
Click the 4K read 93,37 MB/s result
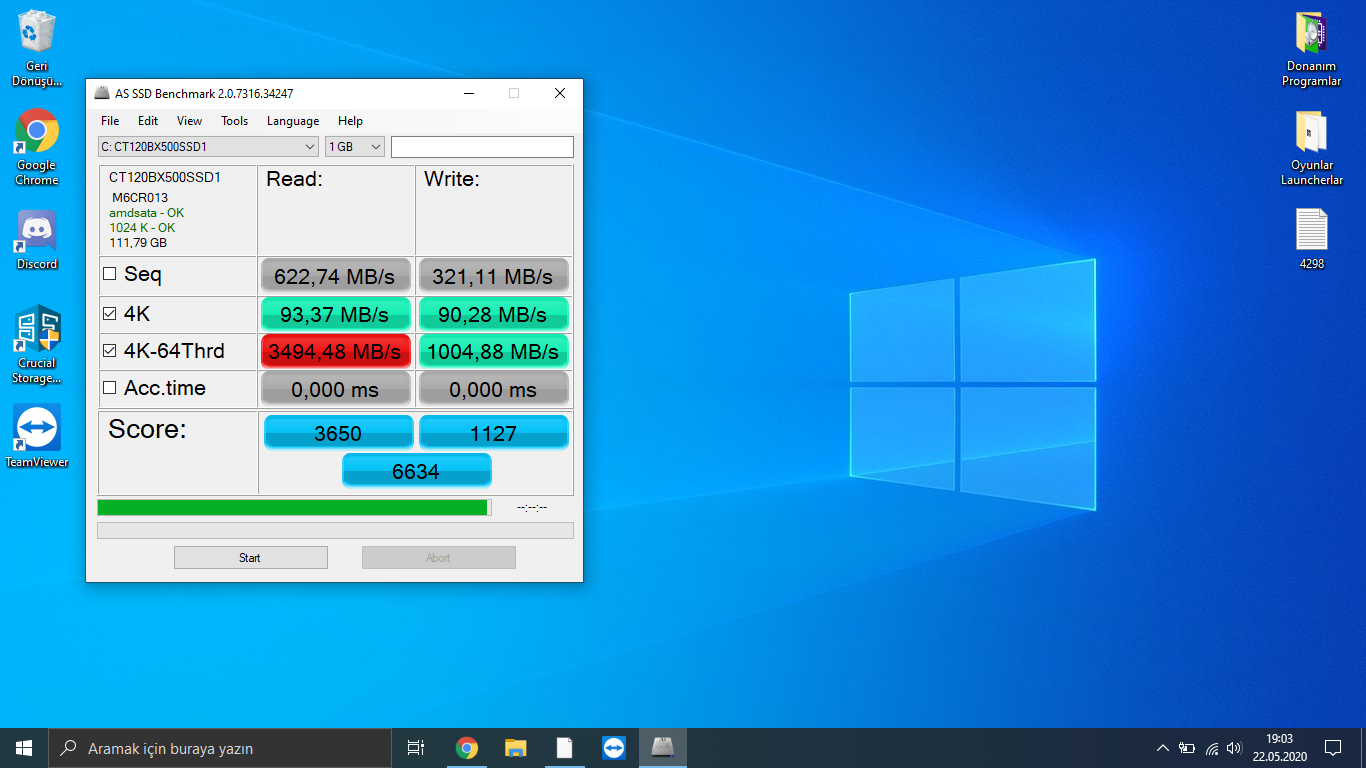pos(335,314)
